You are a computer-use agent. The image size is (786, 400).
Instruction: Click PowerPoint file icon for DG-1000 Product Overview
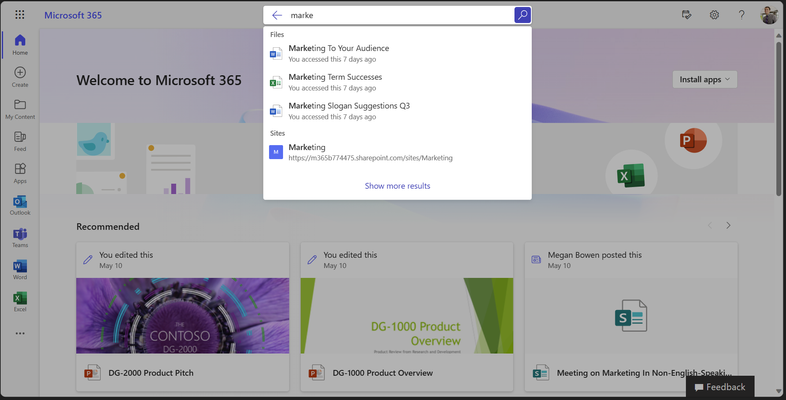tap(316, 372)
